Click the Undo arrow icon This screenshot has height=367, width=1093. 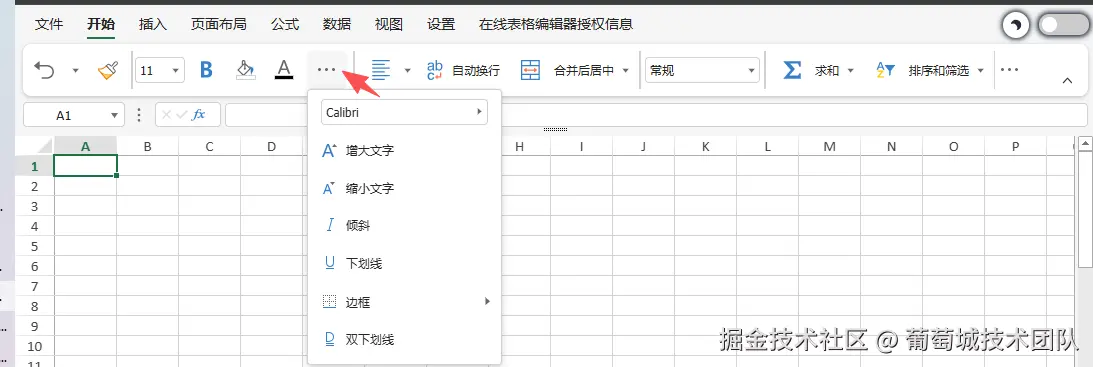pos(45,70)
